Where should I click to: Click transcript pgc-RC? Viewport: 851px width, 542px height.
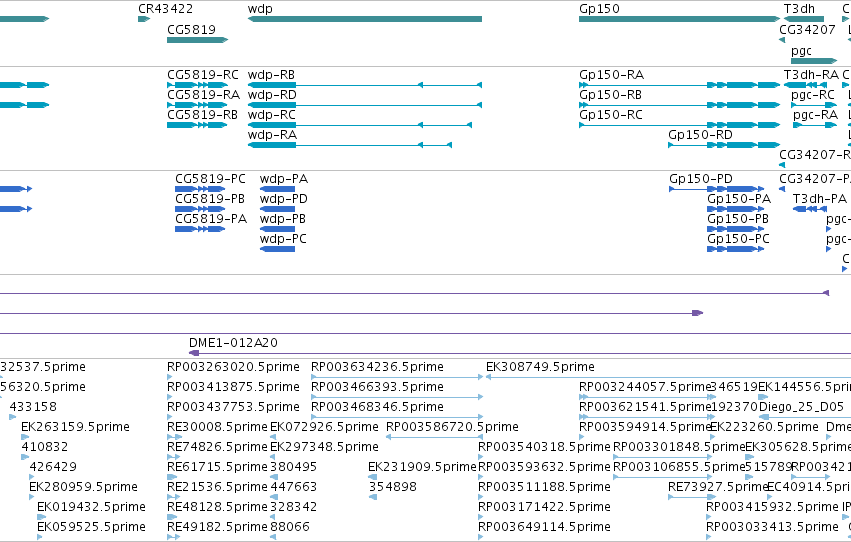(814, 105)
